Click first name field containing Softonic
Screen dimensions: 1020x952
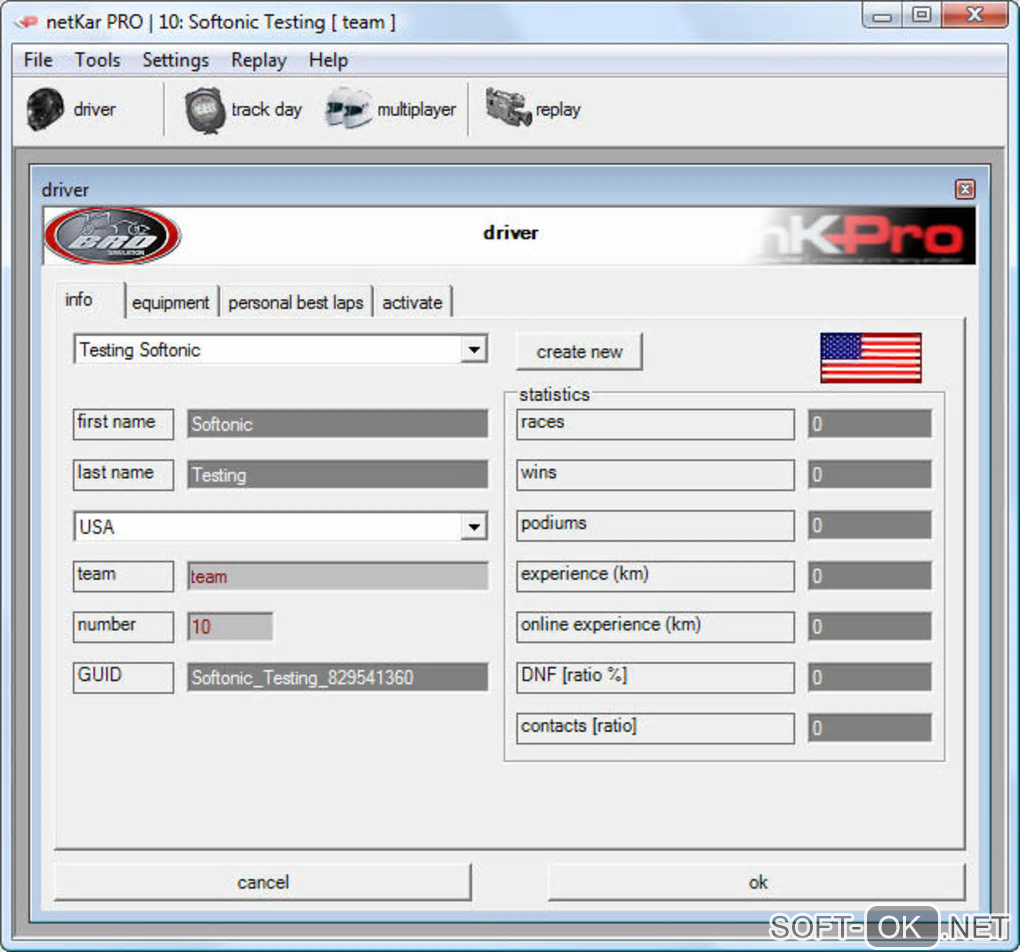(337, 424)
